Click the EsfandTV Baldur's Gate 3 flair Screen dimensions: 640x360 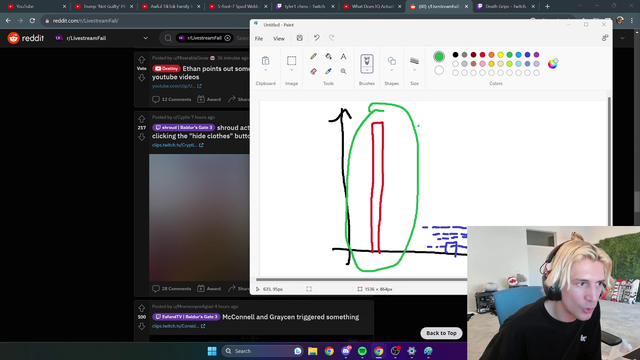pos(186,317)
